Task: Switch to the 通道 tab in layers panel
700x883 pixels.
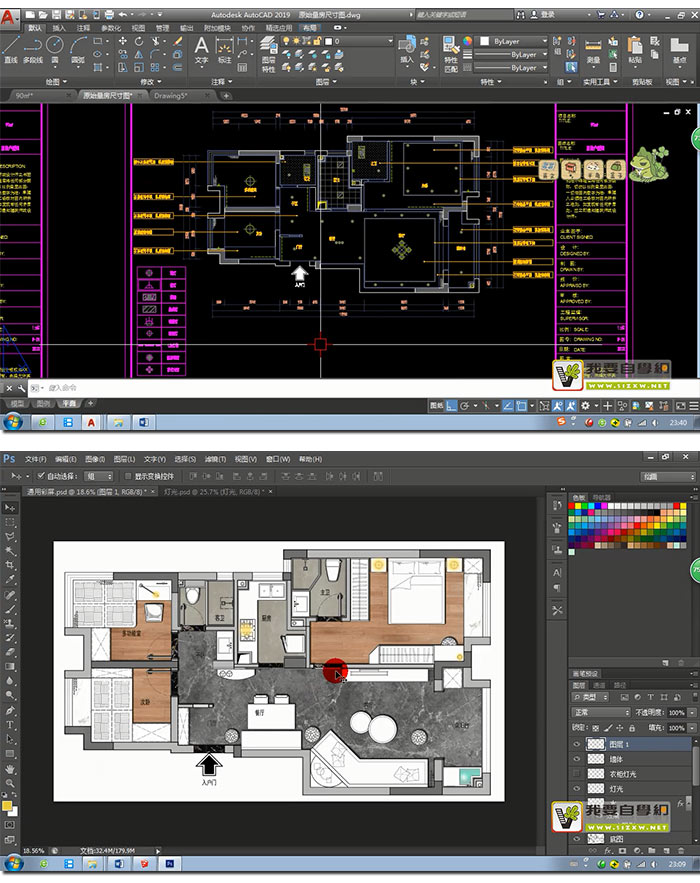Action: (x=599, y=685)
